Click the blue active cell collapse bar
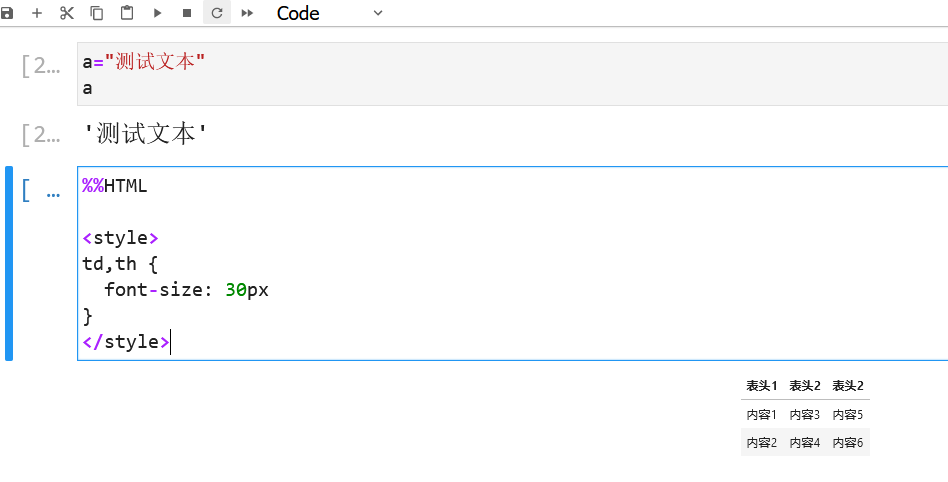The width and height of the screenshot is (948, 482). [x=9, y=263]
